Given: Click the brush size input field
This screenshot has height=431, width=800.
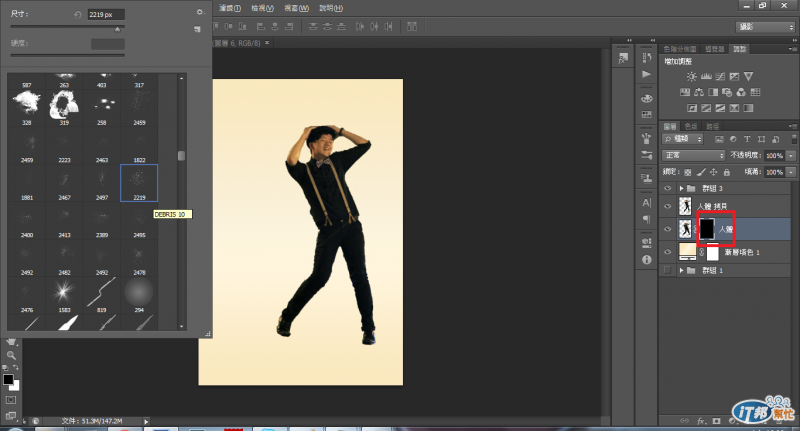Looking at the screenshot, I should tap(106, 15).
